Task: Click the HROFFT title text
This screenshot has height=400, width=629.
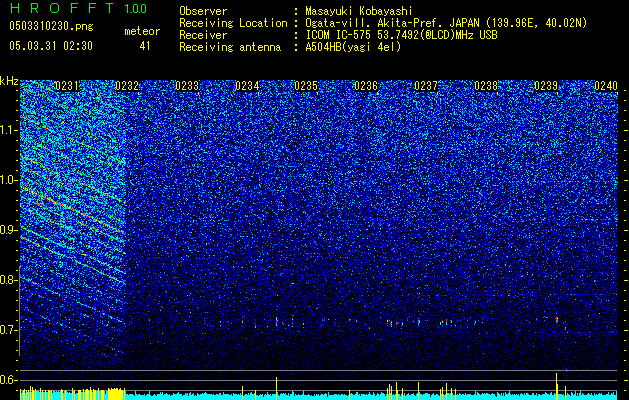Action: (x=62, y=8)
